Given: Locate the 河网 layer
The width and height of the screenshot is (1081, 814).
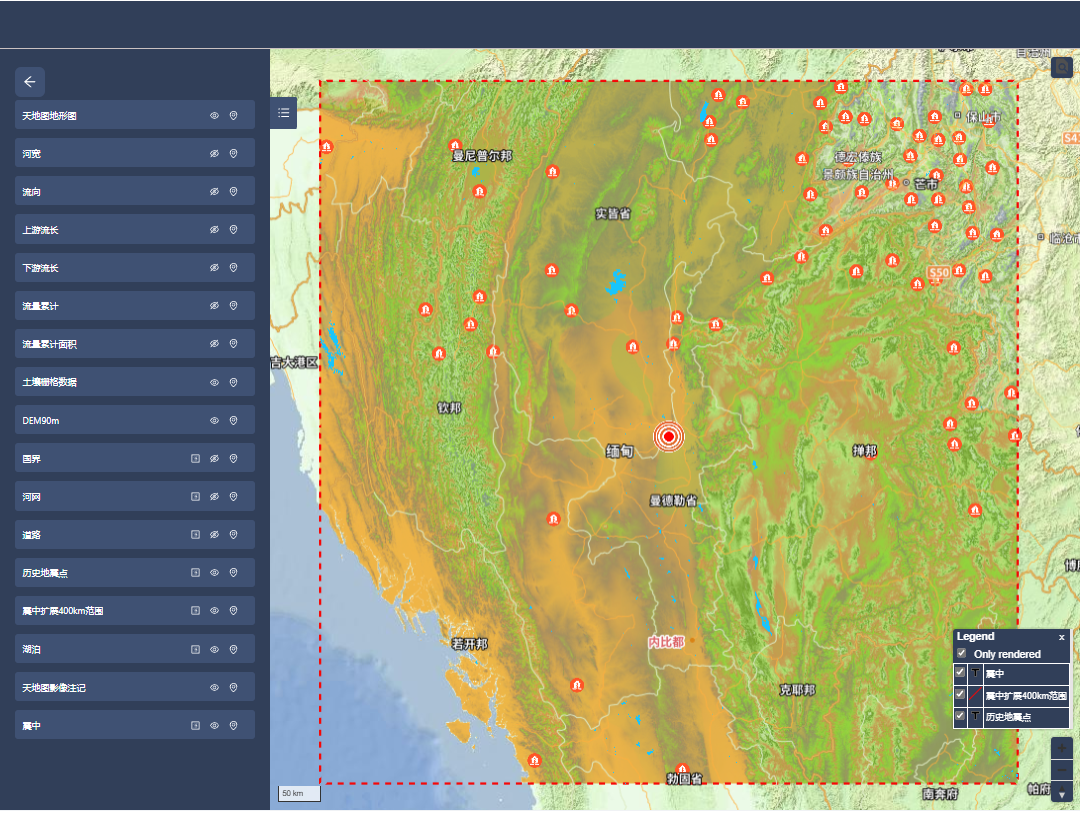Looking at the screenshot, I should coord(234,496).
